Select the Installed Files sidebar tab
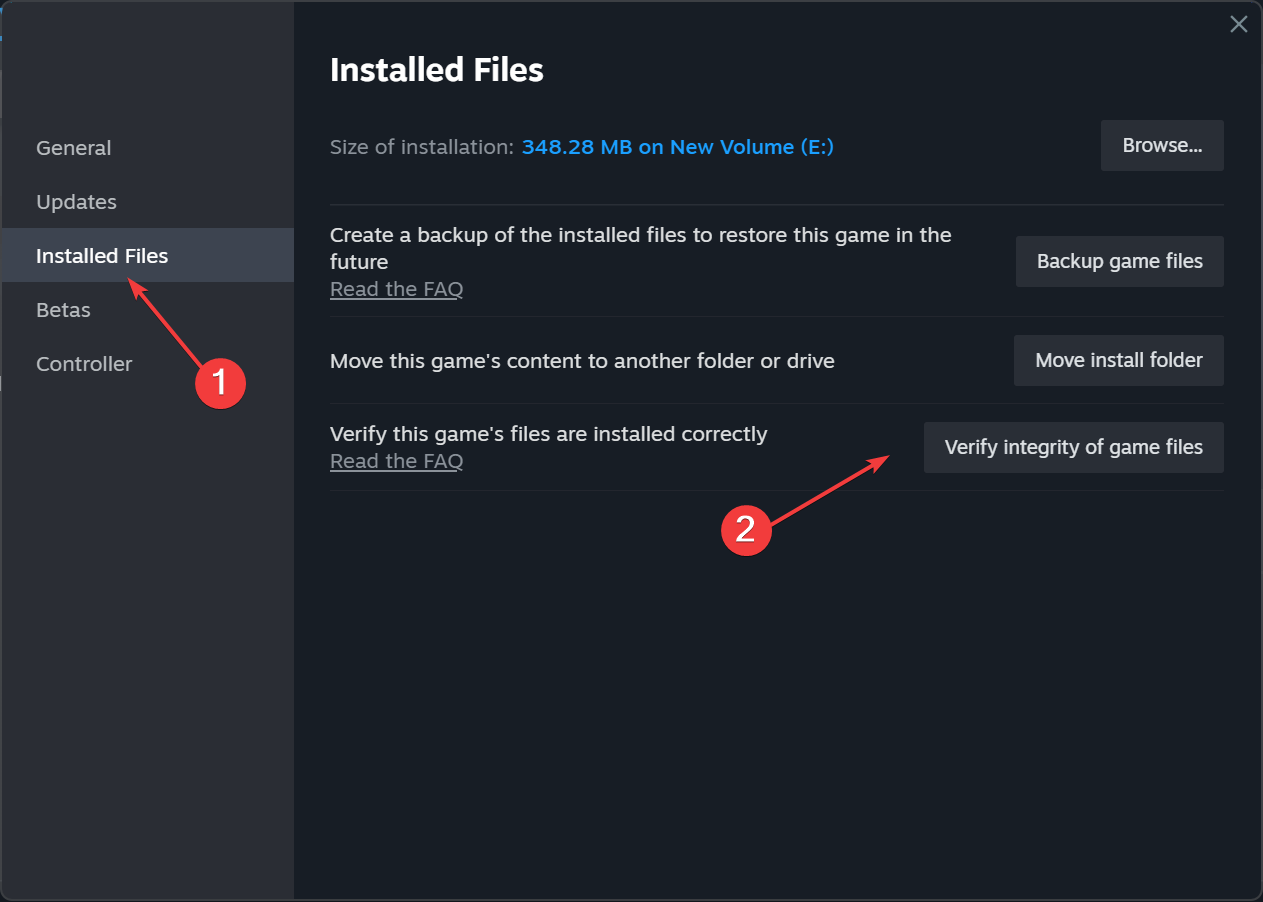This screenshot has width=1263, height=902. [x=148, y=255]
